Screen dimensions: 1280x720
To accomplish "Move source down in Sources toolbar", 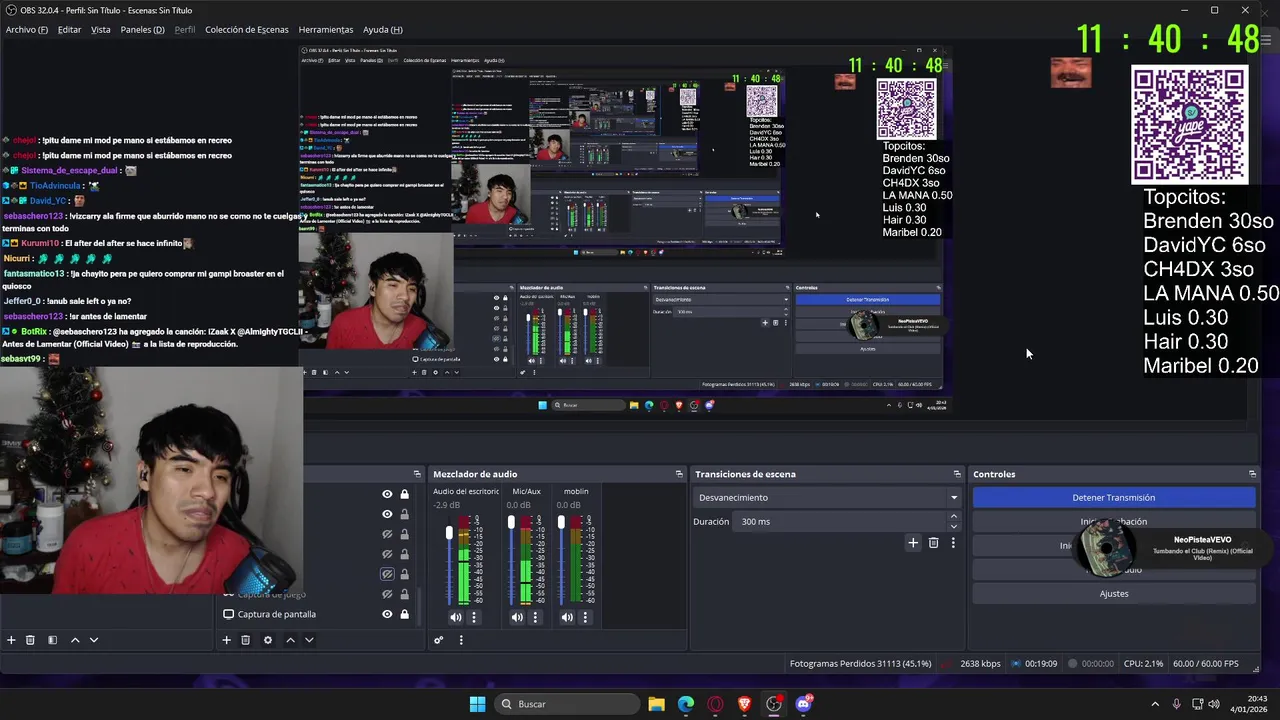I will (309, 640).
